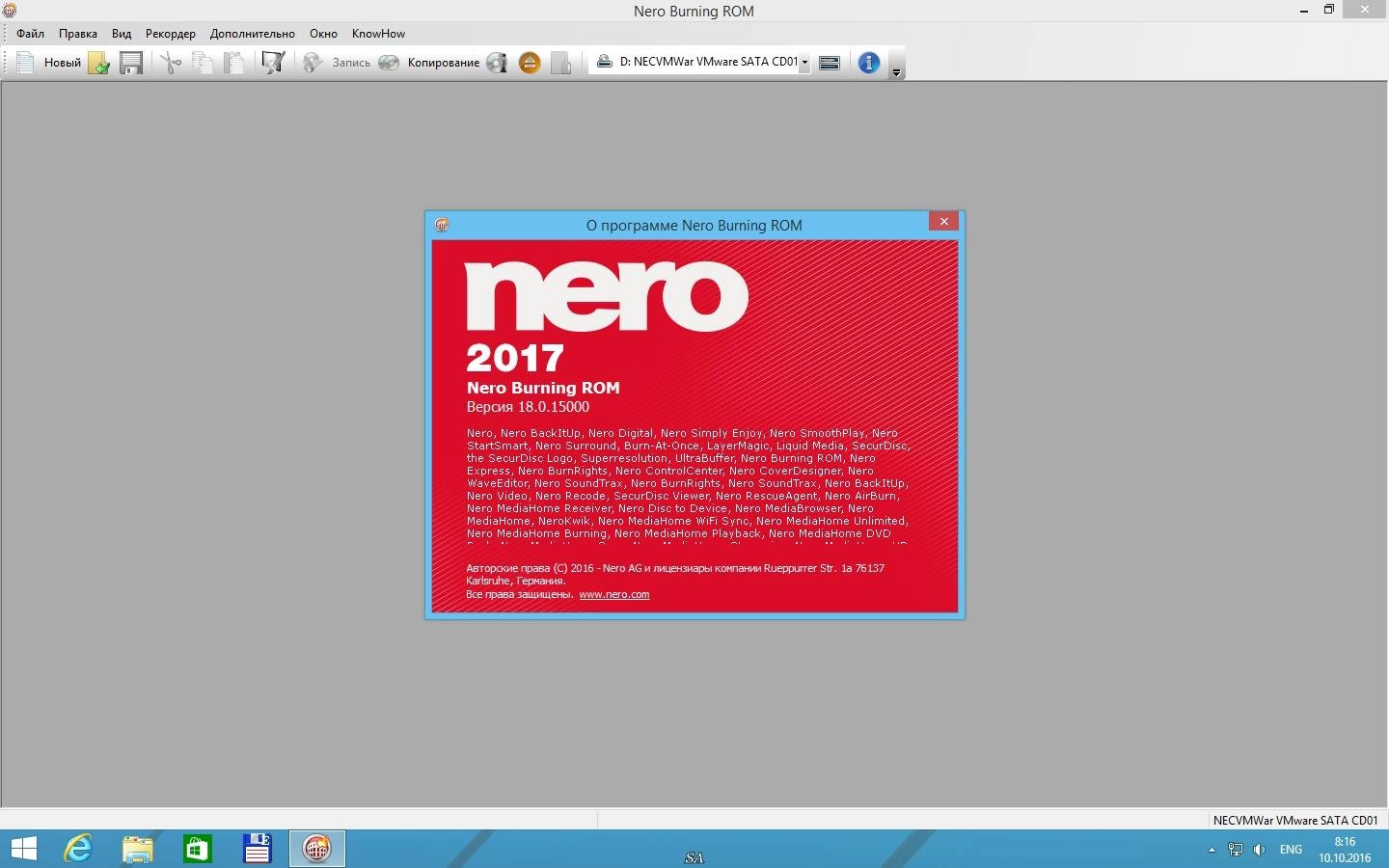This screenshot has height=868, width=1389.
Task: Click the recorder drive icon before D: NECVMWar
Action: pos(605,62)
